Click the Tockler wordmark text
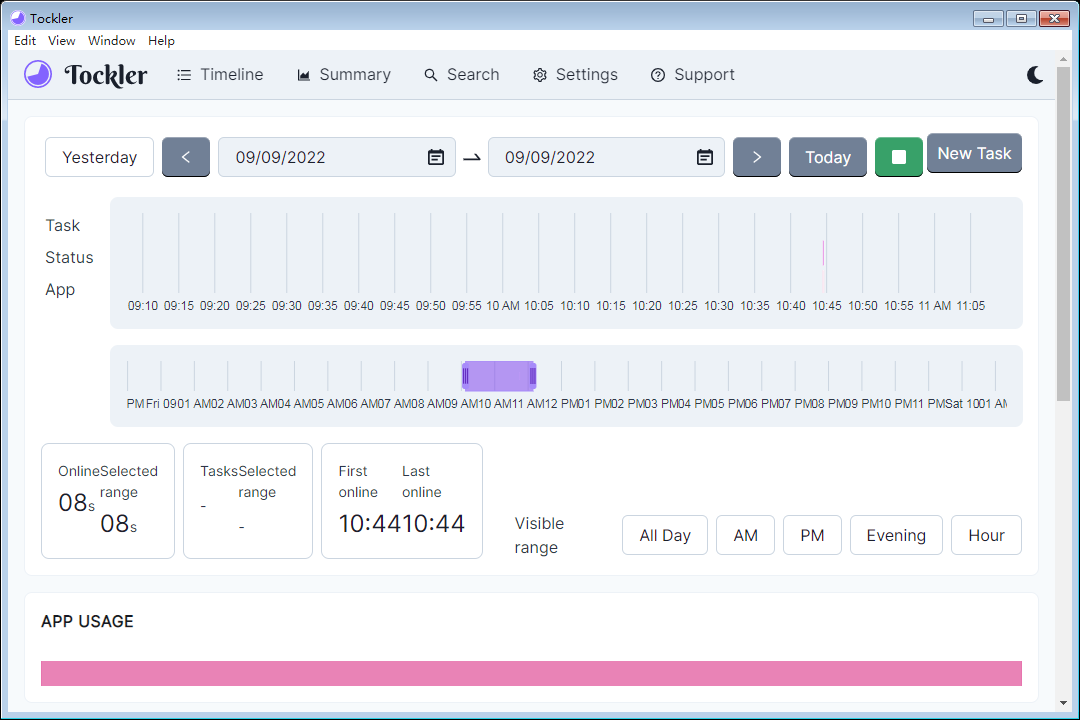 pyautogui.click(x=105, y=75)
